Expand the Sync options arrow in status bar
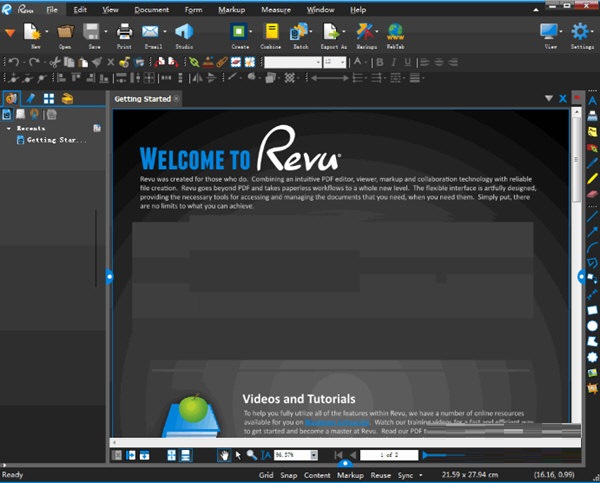600x483 pixels. point(421,475)
